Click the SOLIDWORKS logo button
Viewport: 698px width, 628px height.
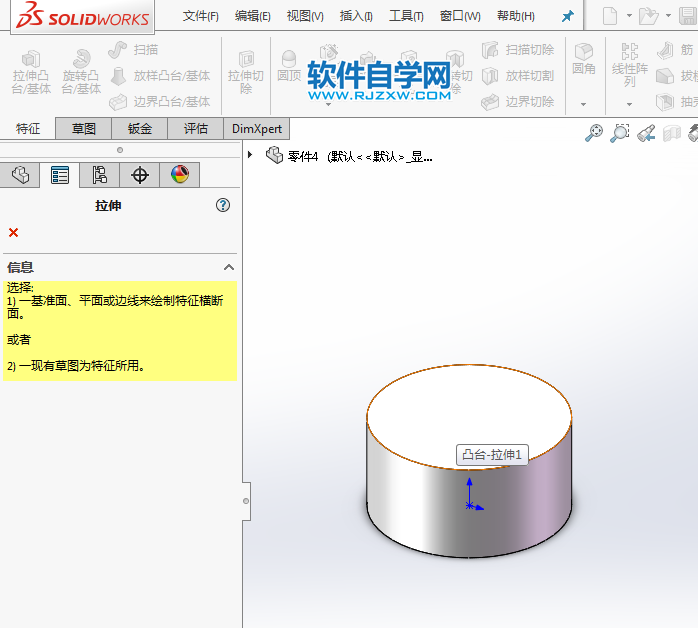pos(82,16)
